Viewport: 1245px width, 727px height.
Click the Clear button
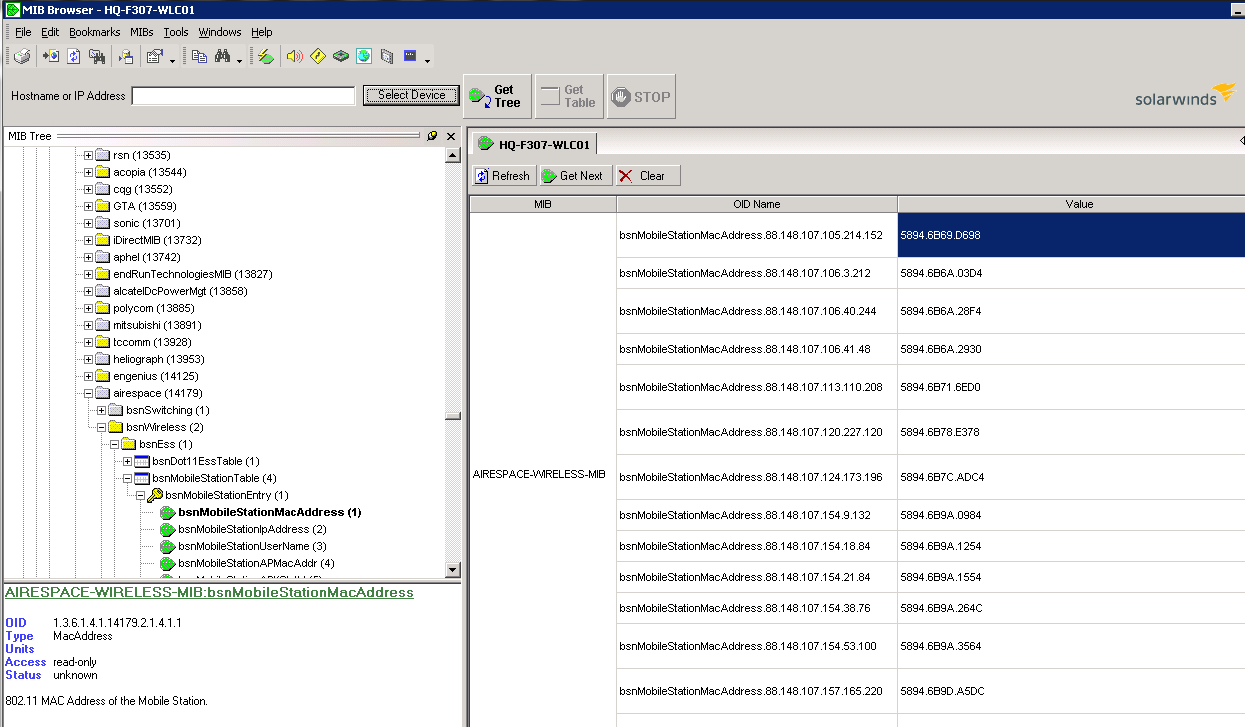click(648, 175)
